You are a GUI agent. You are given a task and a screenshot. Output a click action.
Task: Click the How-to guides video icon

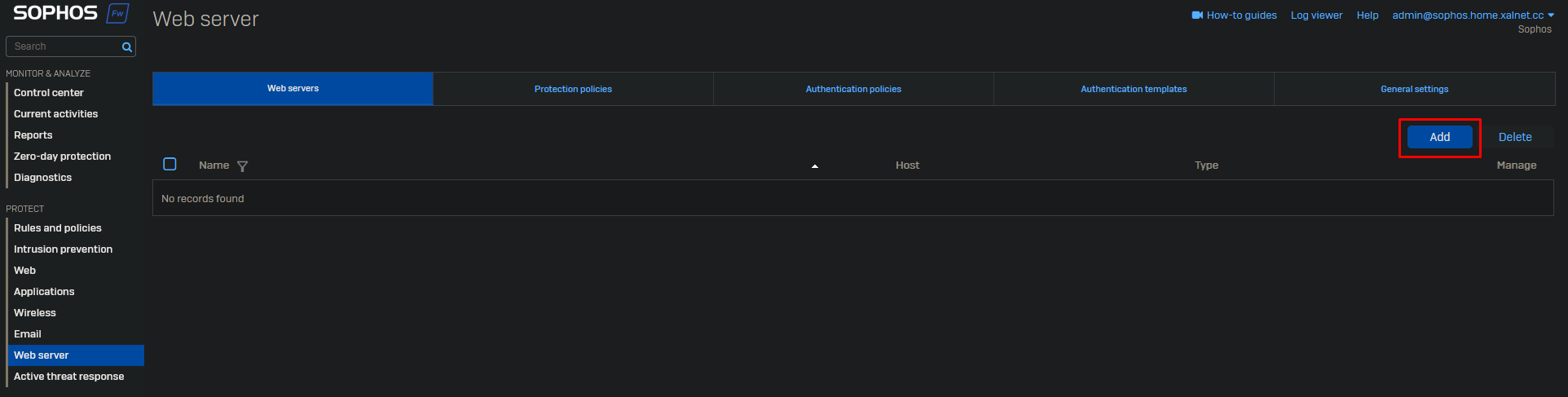tap(1197, 15)
